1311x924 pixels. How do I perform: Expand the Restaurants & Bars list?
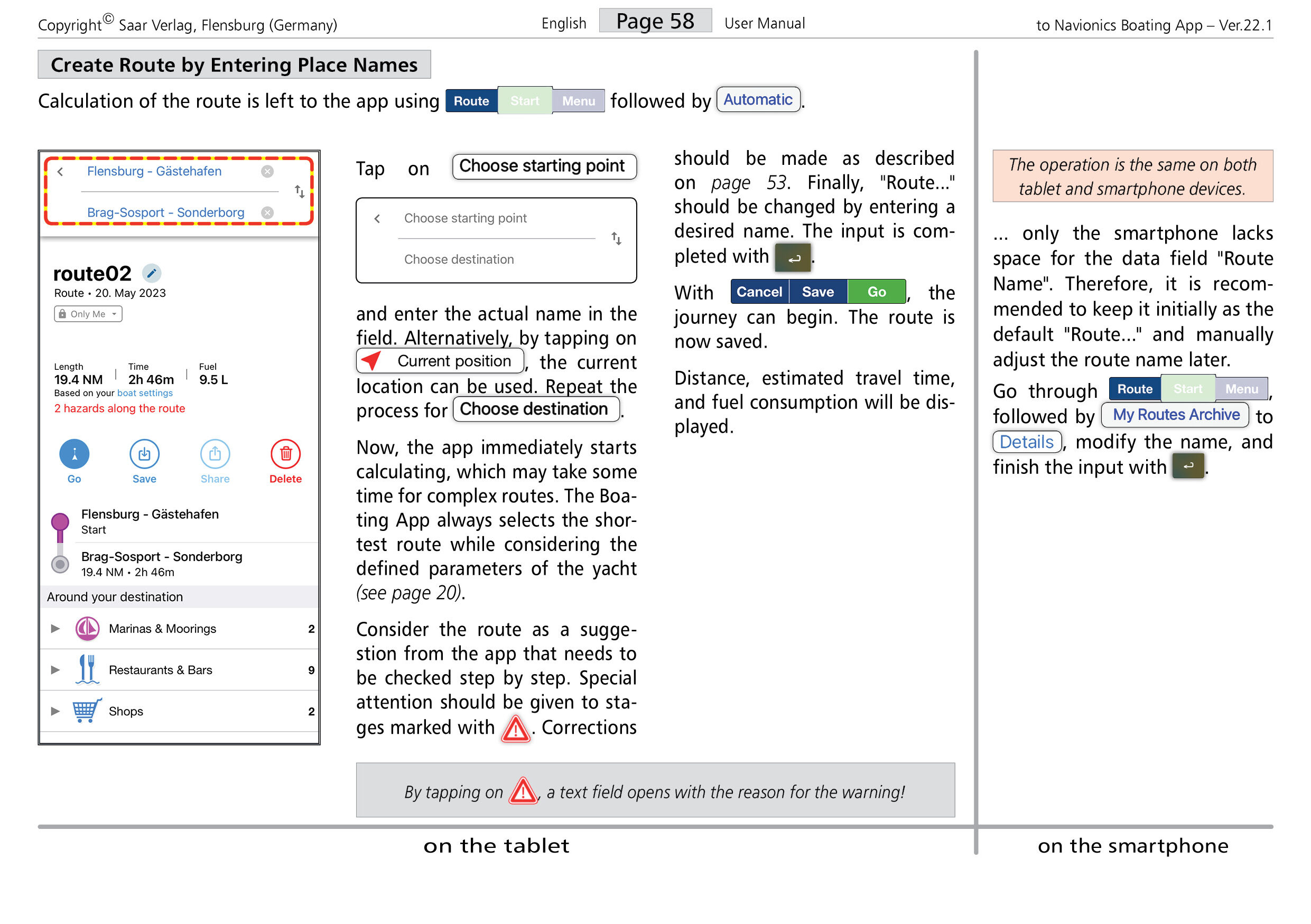[55, 669]
